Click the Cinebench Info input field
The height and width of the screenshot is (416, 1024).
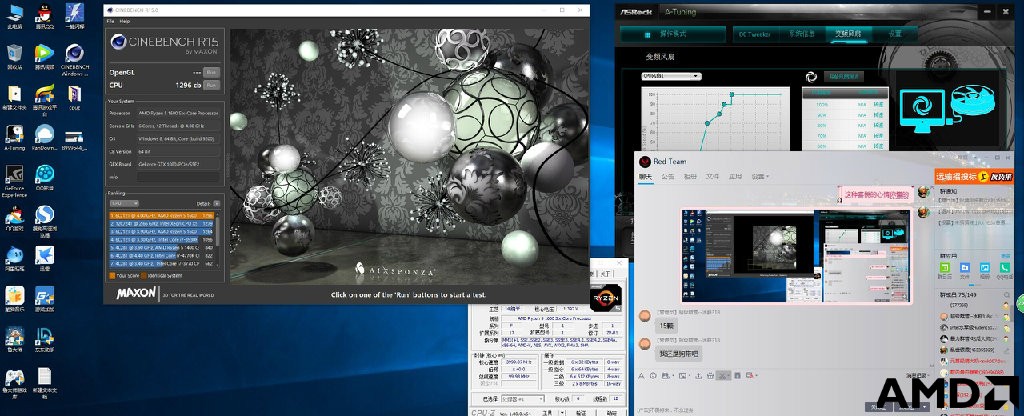(178, 177)
